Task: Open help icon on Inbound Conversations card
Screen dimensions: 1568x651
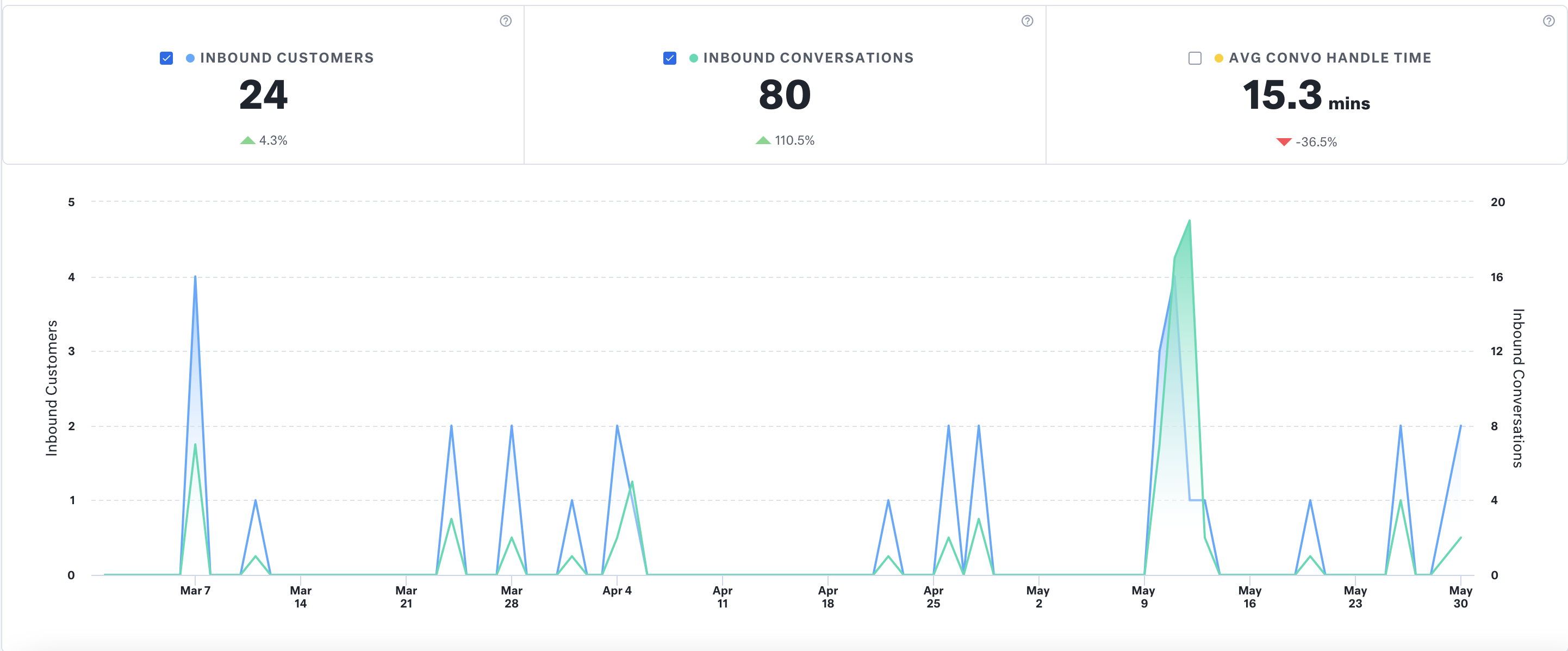Action: click(x=1027, y=21)
